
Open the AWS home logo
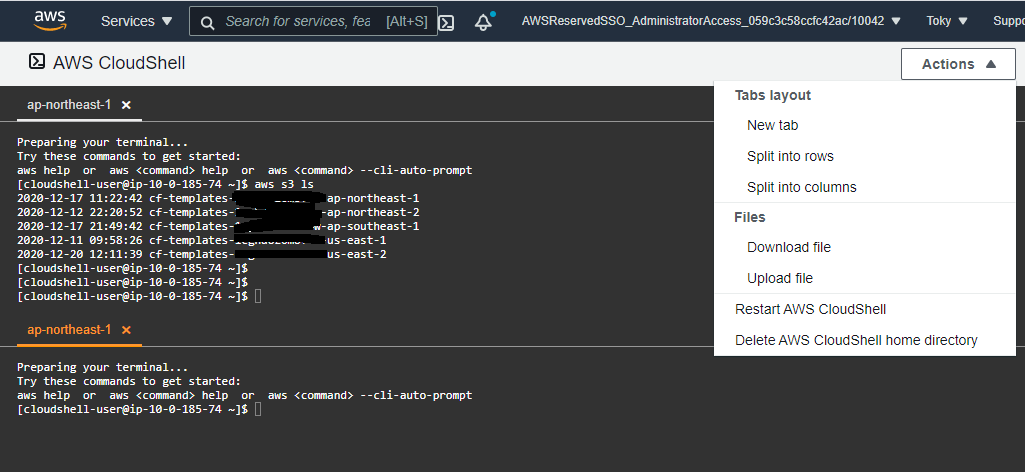50,21
